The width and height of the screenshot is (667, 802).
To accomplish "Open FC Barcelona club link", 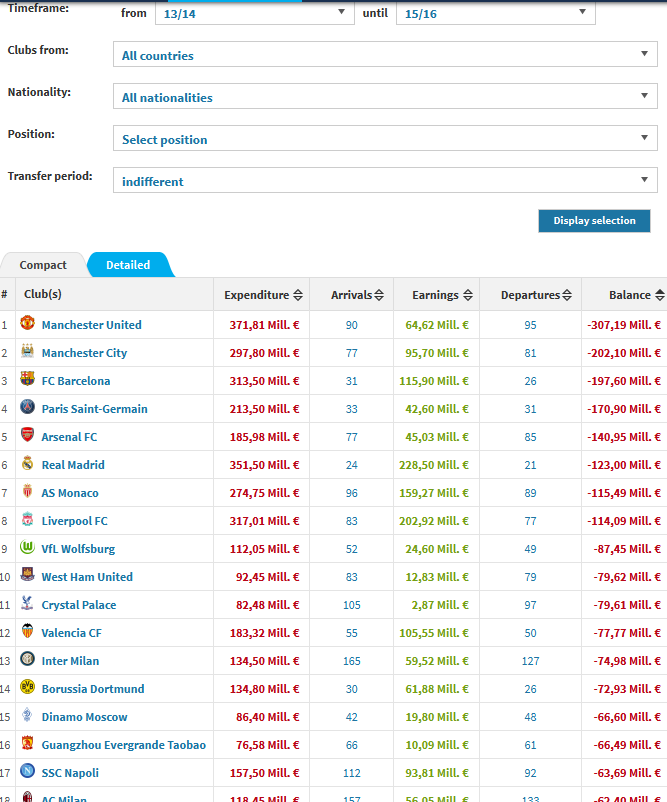I will coord(76,381).
